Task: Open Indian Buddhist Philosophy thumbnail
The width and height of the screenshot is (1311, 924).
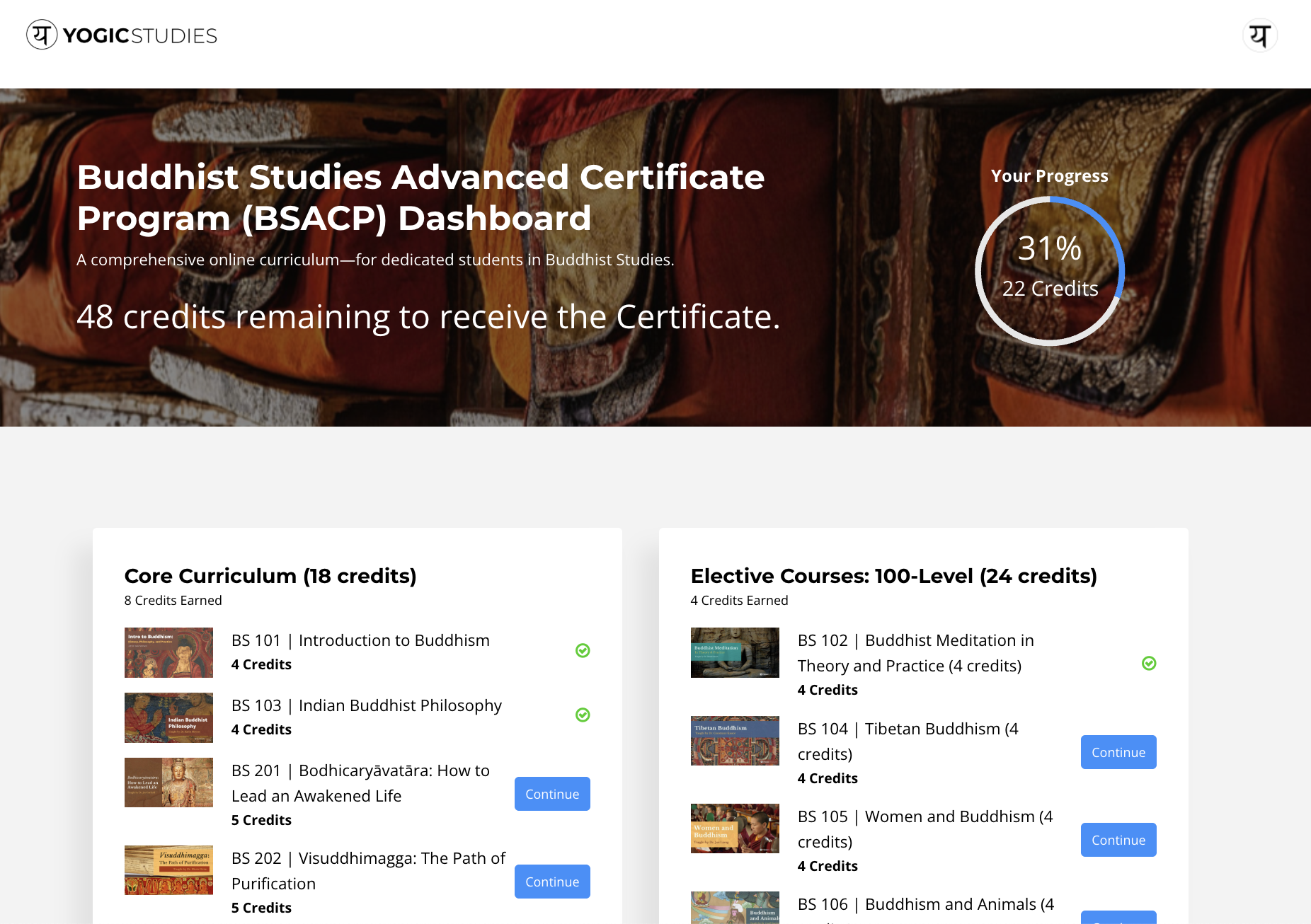Action: (168, 717)
